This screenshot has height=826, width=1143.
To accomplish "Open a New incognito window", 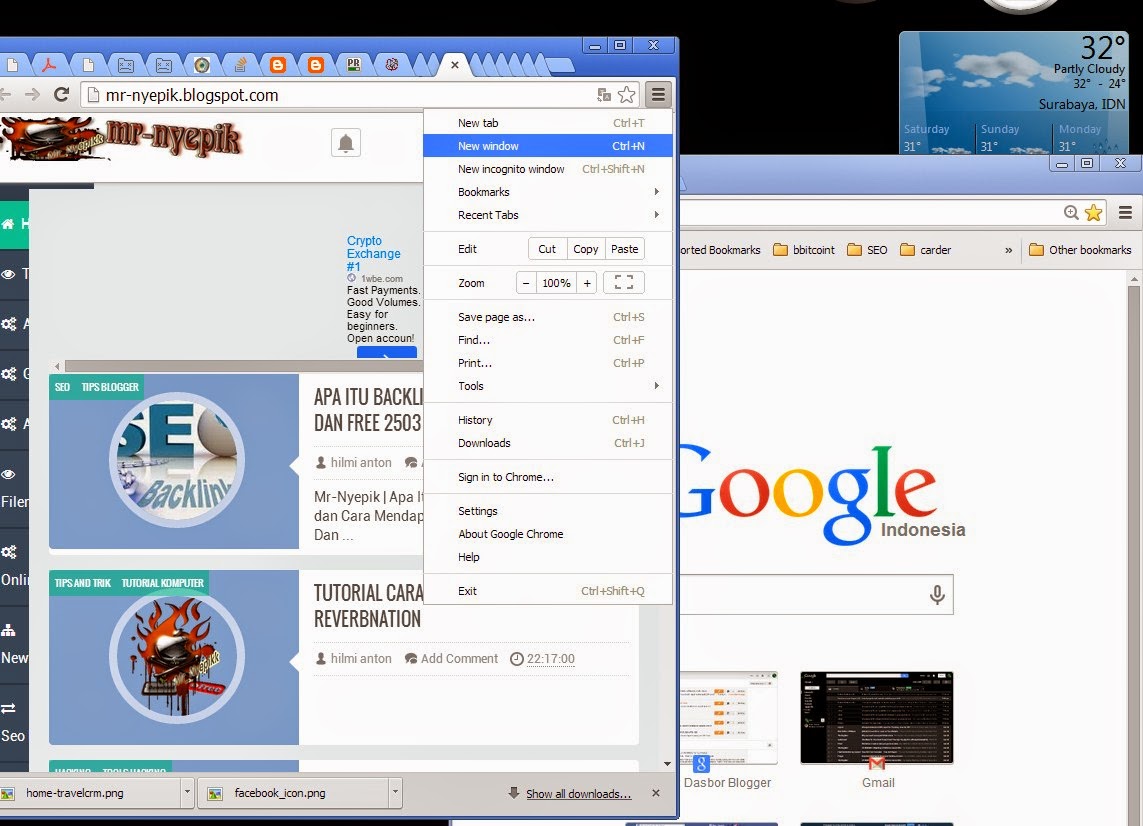I will 547,169.
